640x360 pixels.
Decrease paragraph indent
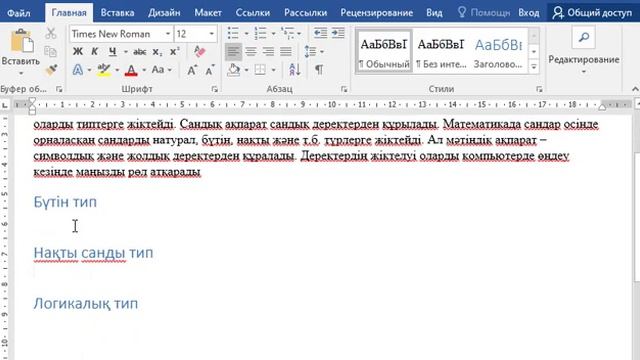coord(320,33)
